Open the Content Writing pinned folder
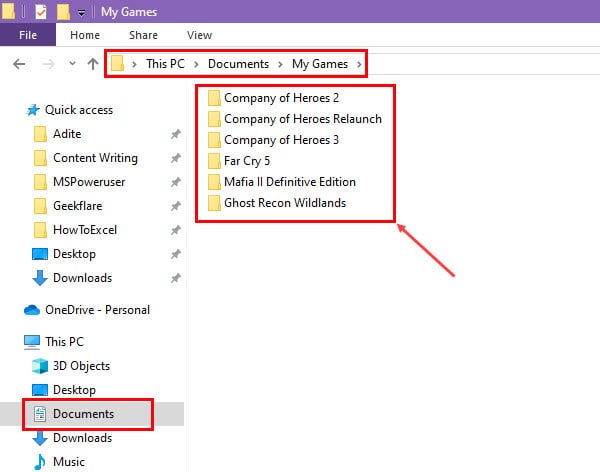The width and height of the screenshot is (600, 472). [95, 158]
